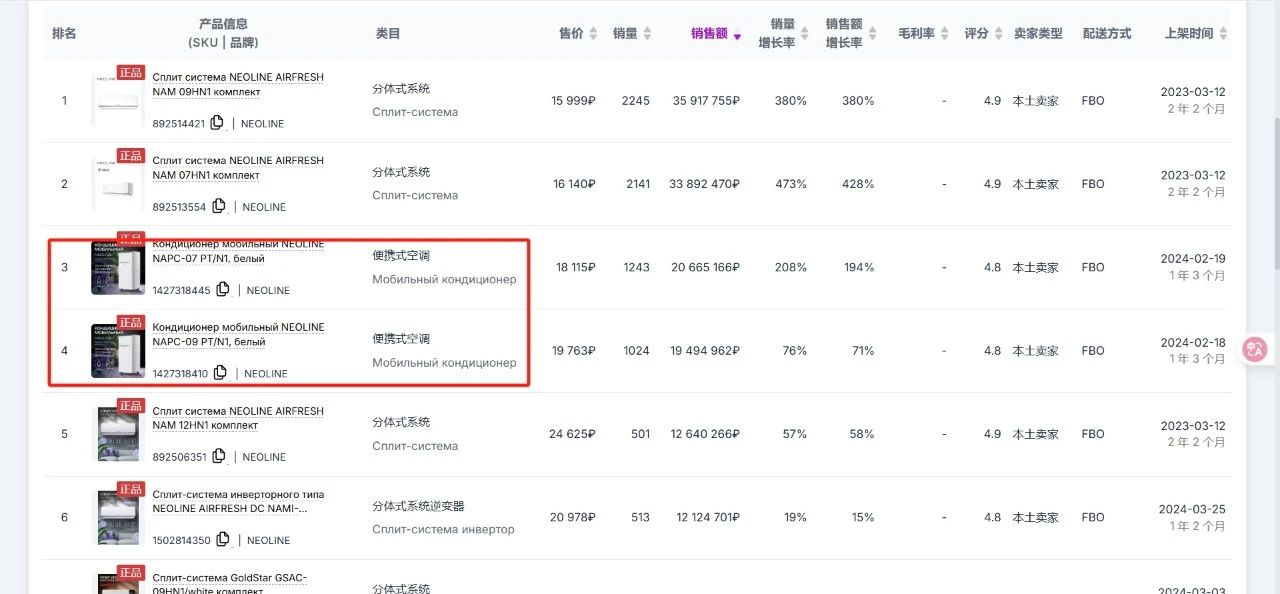Copy SKU 1427318410 via copy icon
This screenshot has width=1280, height=594.
click(x=220, y=373)
